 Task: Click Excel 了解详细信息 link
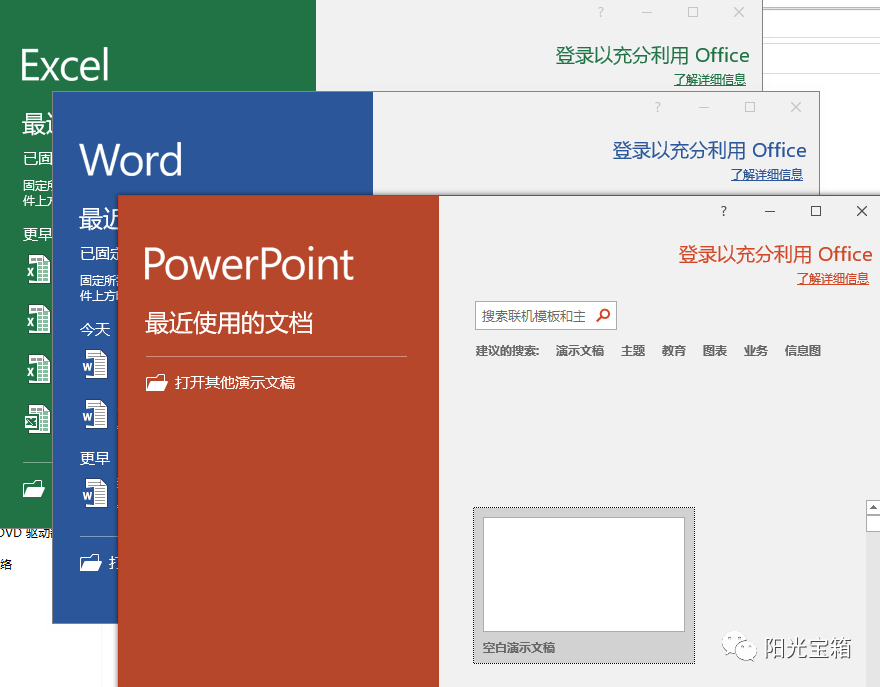pyautogui.click(x=710, y=80)
